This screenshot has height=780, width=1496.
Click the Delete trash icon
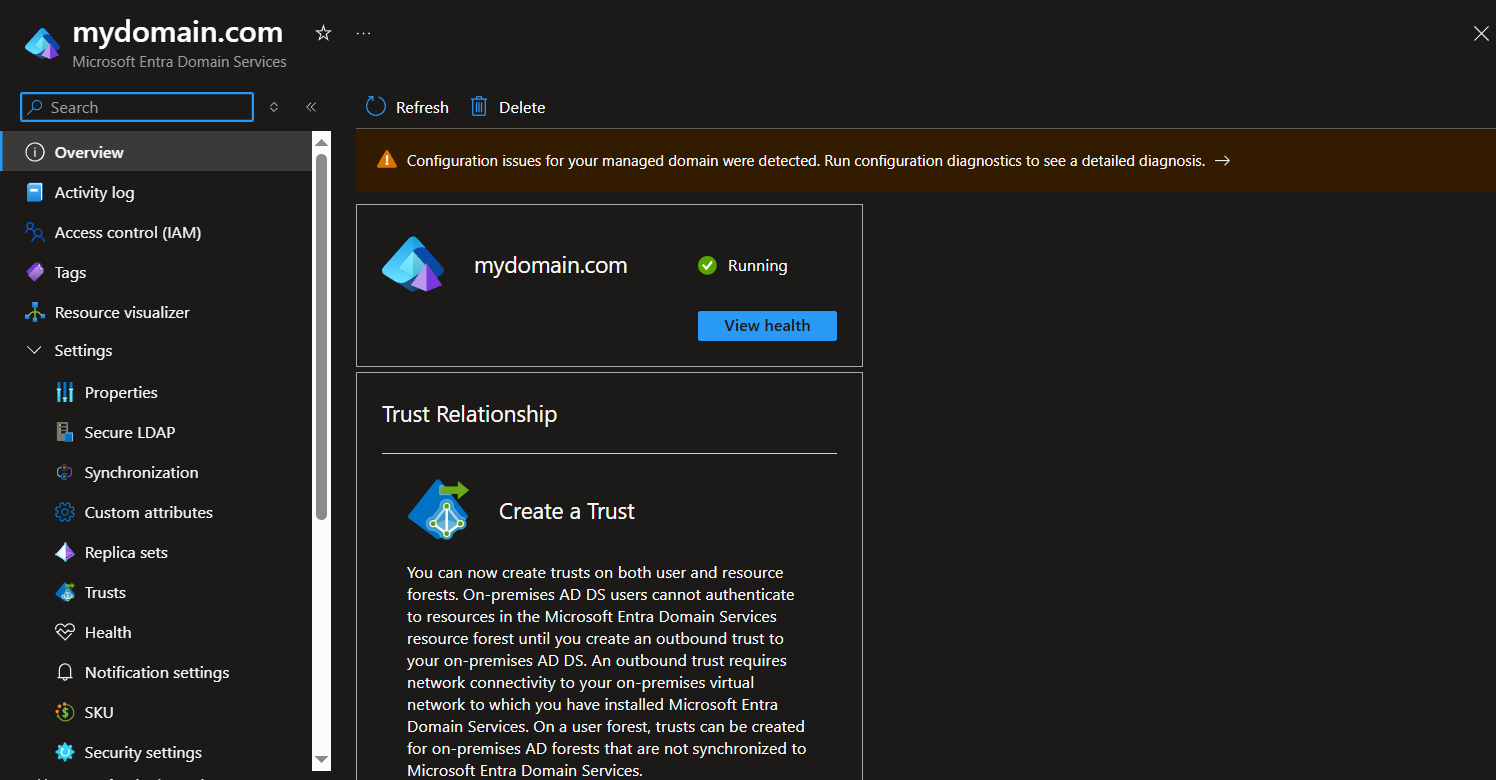coord(479,107)
